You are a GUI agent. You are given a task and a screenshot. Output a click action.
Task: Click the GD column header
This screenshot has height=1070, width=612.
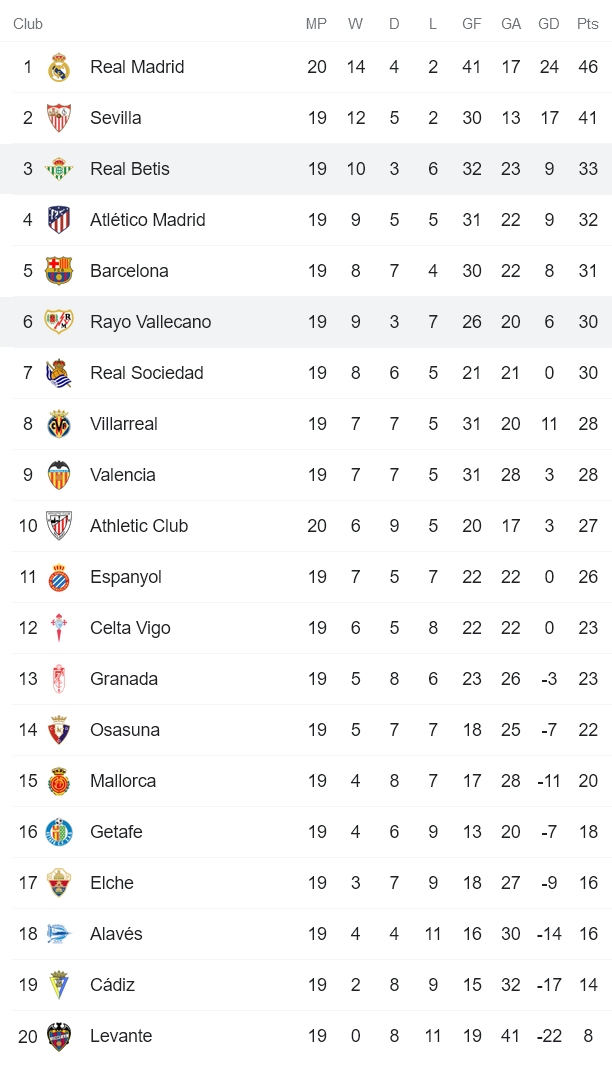[x=549, y=24]
